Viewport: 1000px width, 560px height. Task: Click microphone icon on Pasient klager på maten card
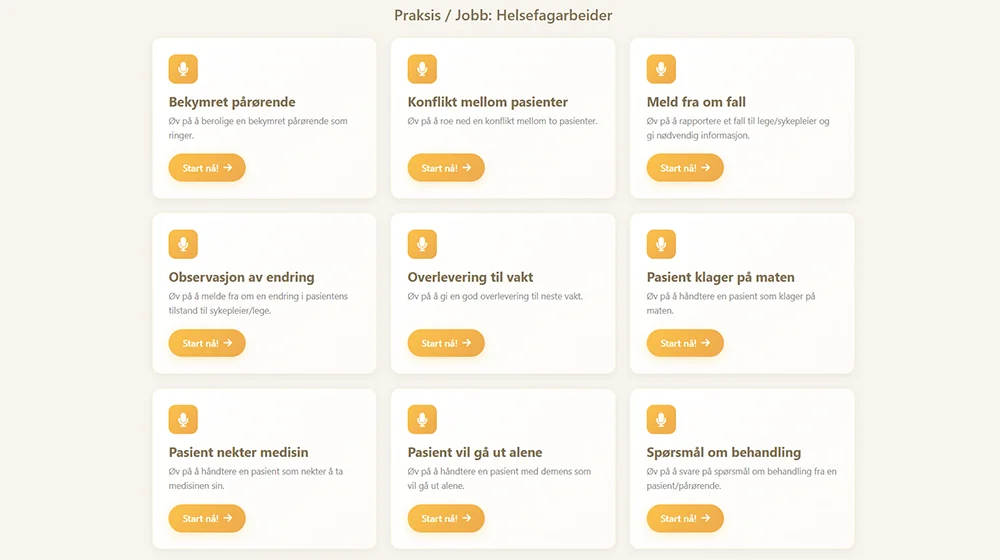[661, 244]
